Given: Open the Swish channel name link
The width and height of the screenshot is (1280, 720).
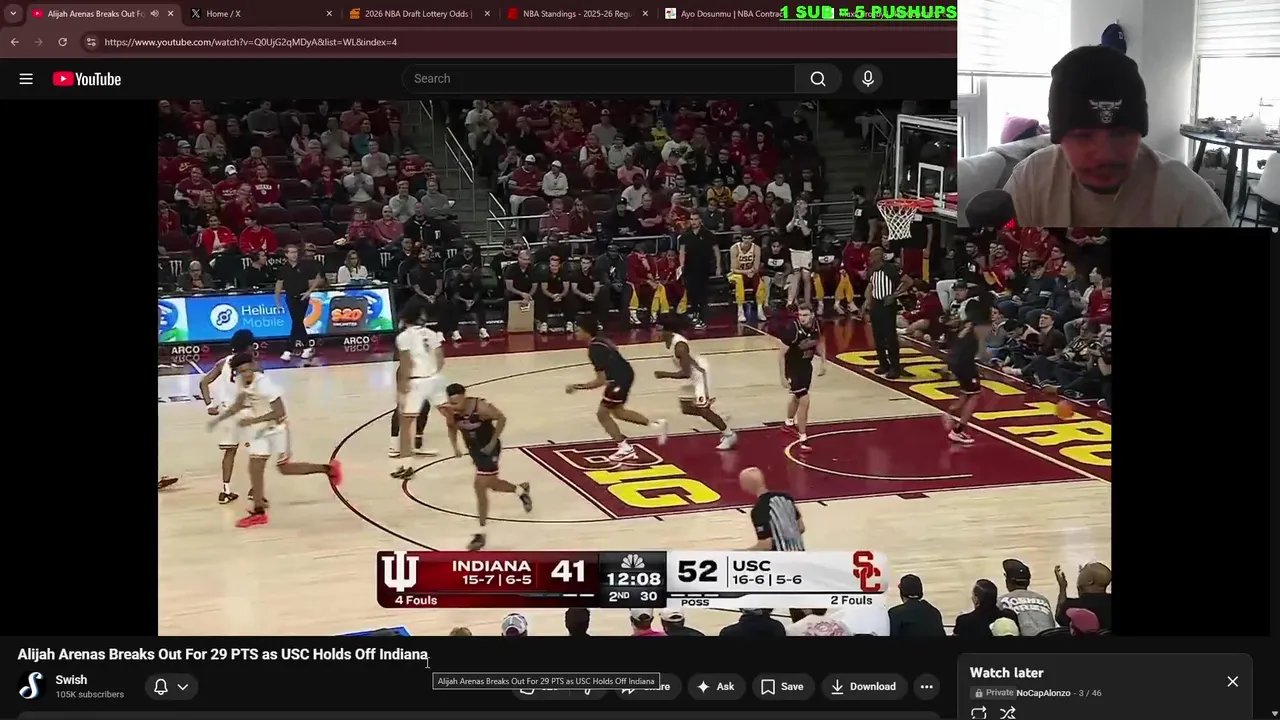Looking at the screenshot, I should click(x=71, y=680).
